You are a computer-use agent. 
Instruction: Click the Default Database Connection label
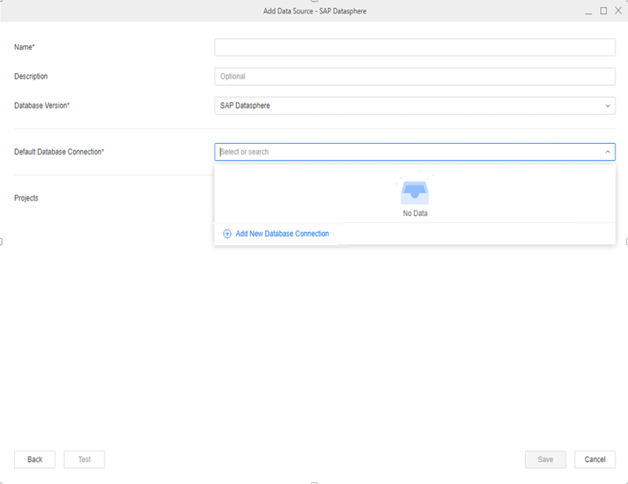pos(59,152)
